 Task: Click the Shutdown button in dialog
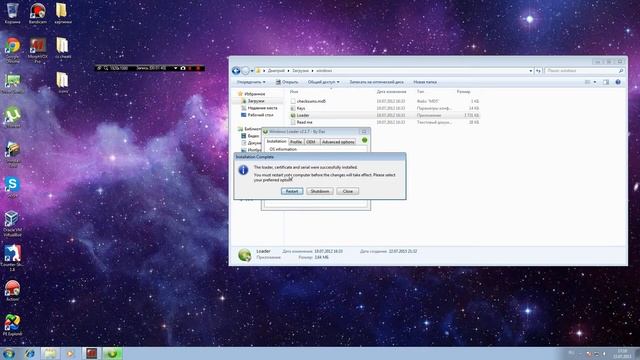(320, 191)
